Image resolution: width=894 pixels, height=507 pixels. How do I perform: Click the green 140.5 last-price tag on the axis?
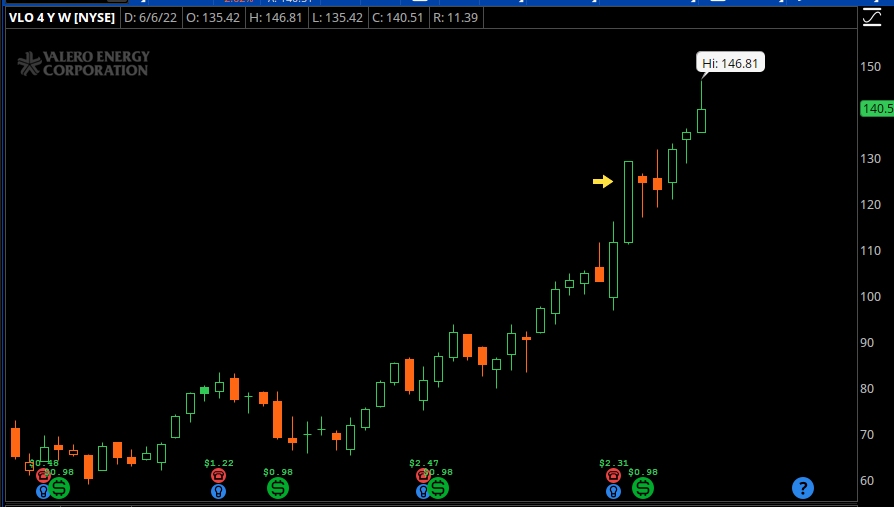[x=877, y=108]
